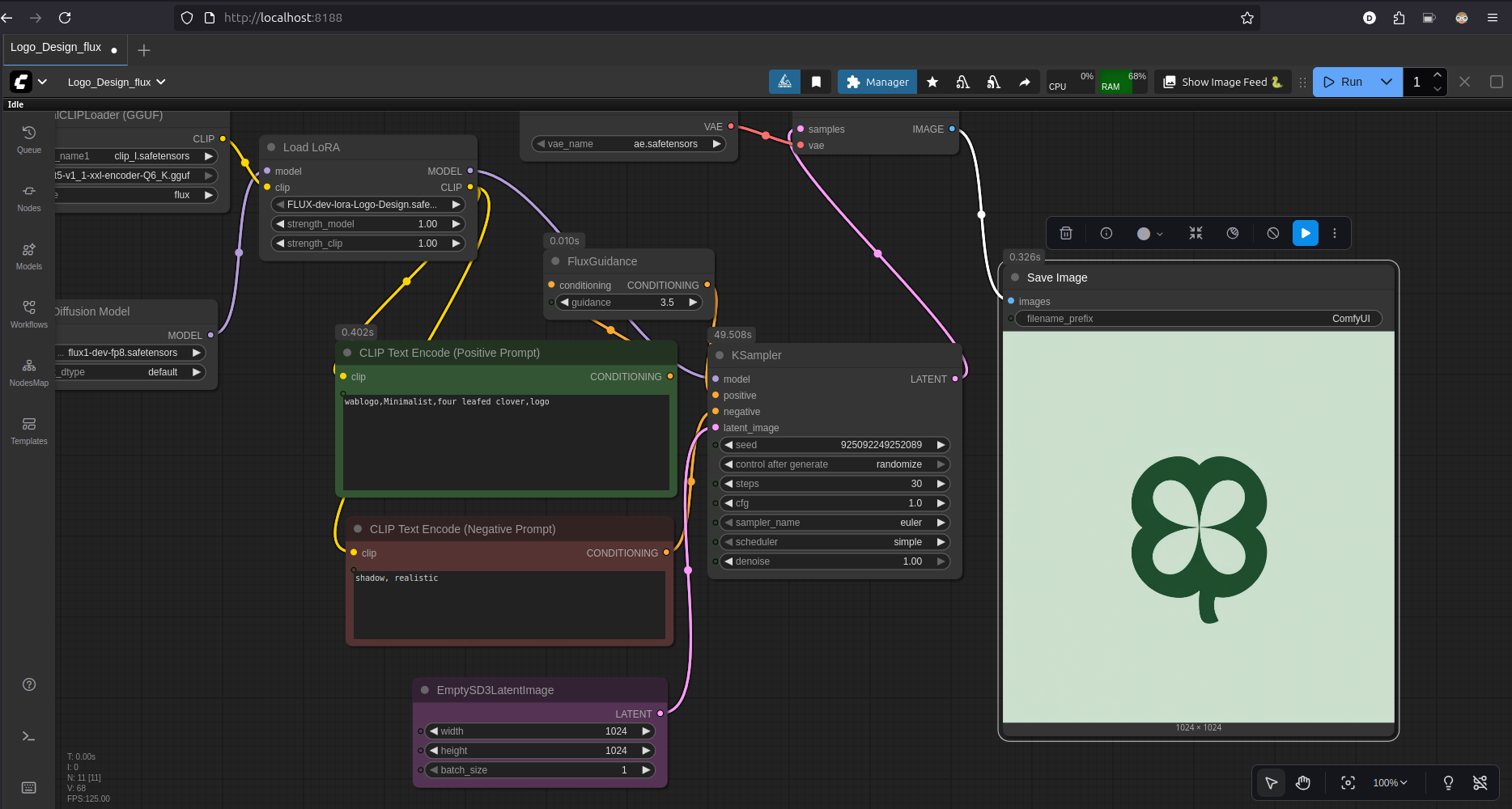Open the zoom percentage dropdown
1512x809 pixels.
pyautogui.click(x=1390, y=782)
